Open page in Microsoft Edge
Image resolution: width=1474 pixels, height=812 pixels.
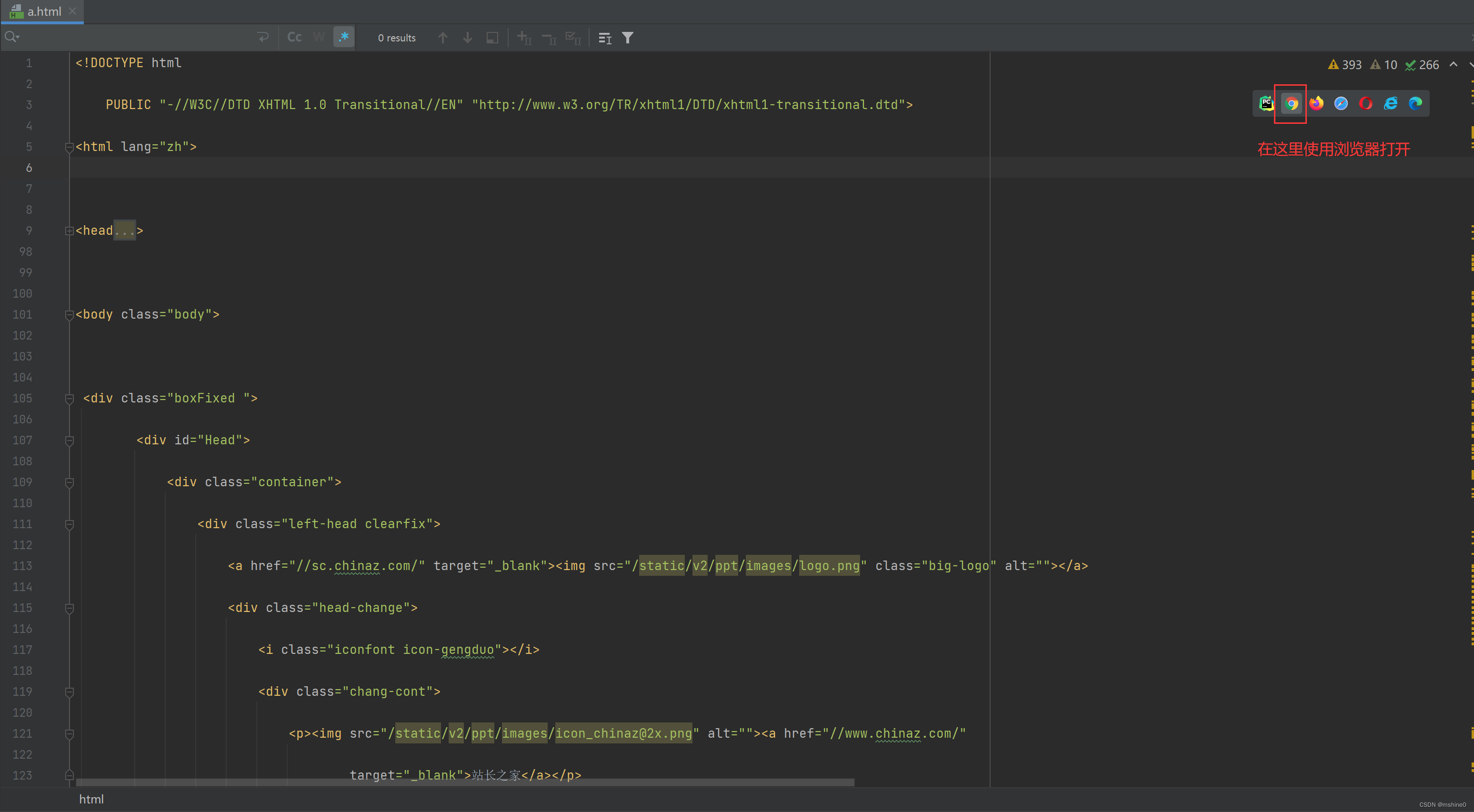1415,103
